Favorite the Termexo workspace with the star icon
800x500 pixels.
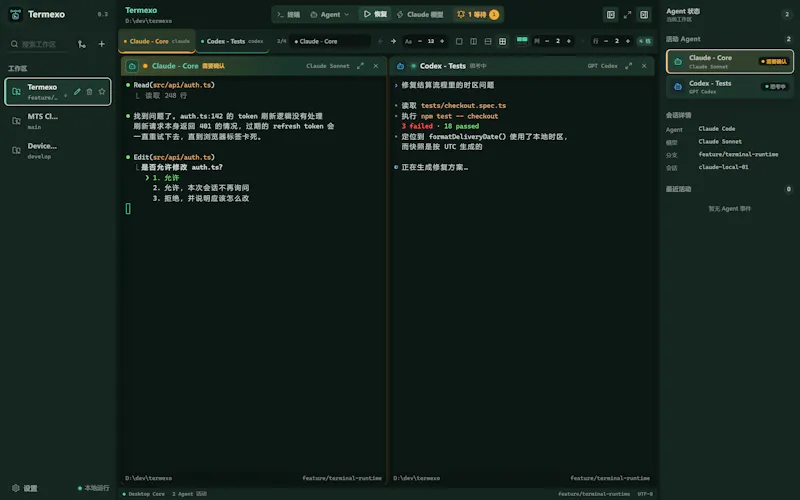coord(102,92)
